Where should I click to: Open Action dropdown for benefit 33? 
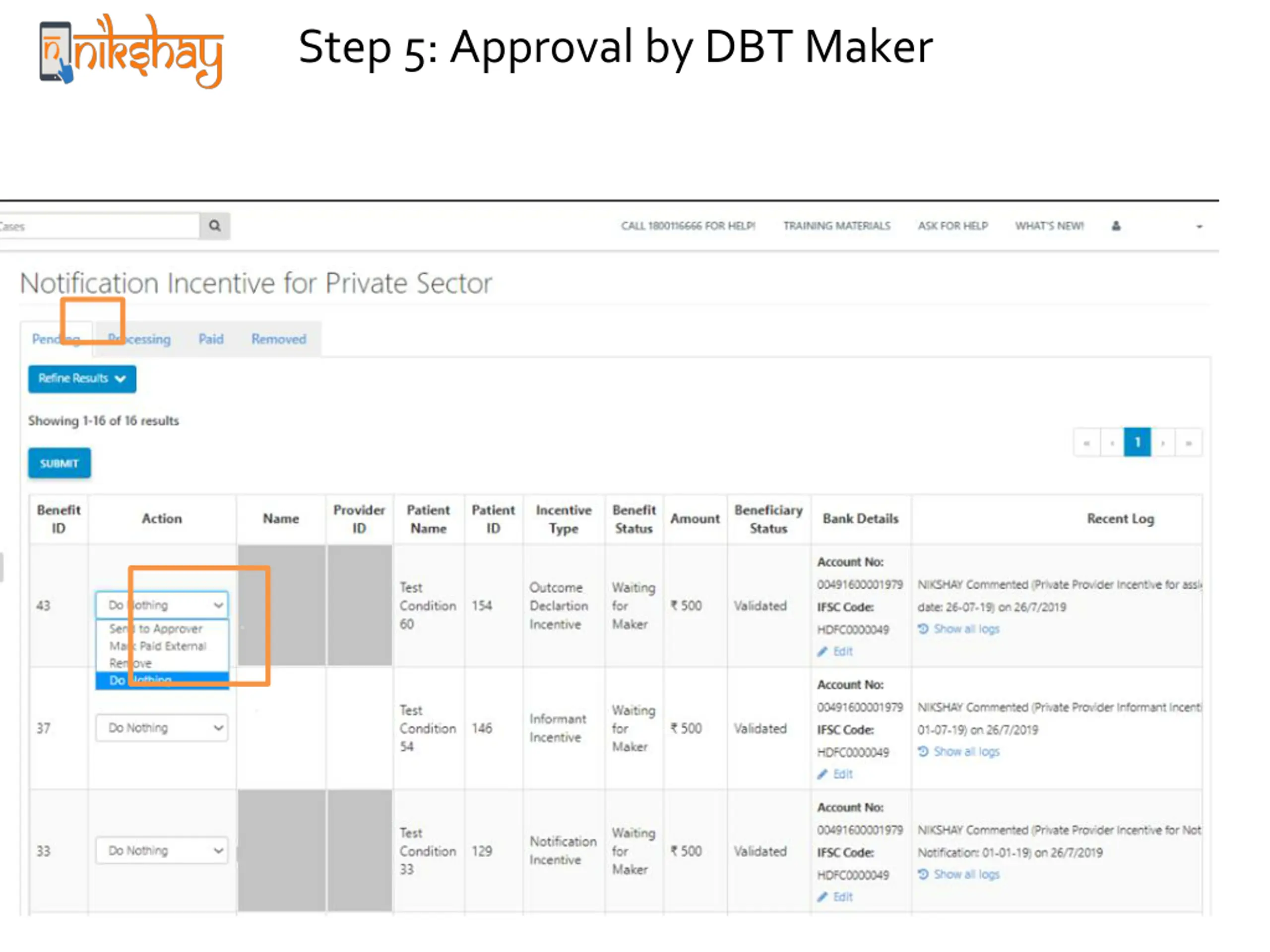point(162,850)
